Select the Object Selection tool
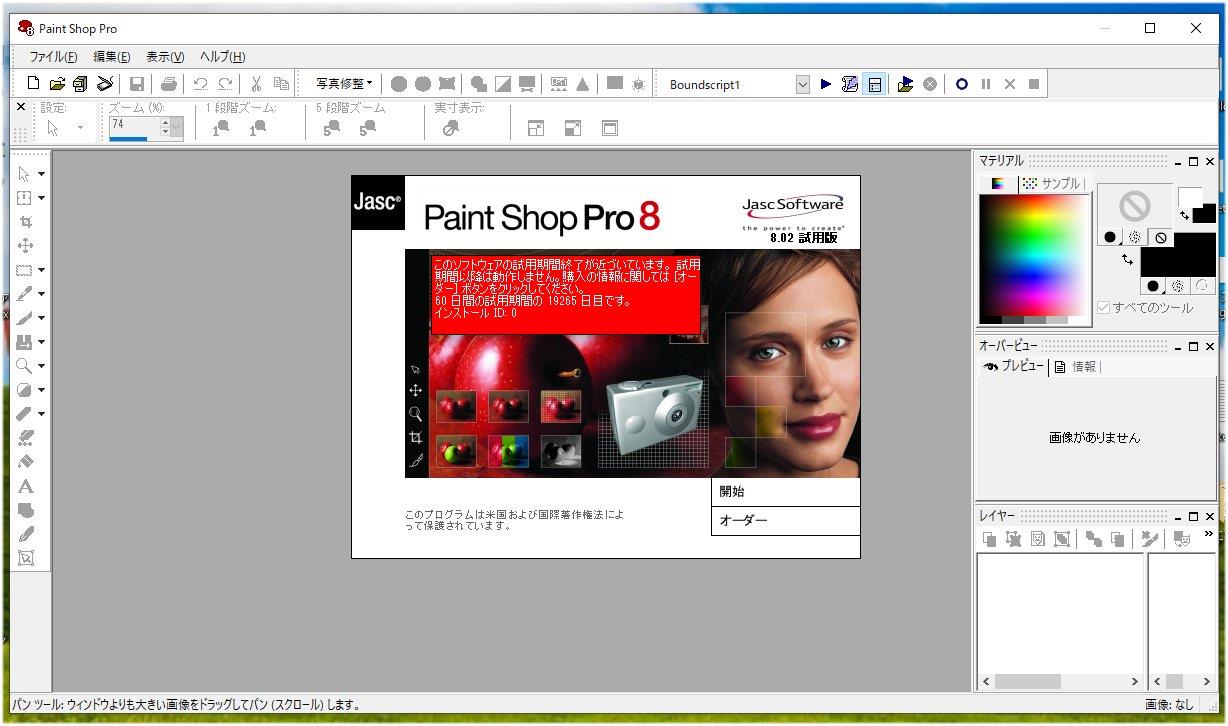The image size is (1228, 726). tap(26, 558)
